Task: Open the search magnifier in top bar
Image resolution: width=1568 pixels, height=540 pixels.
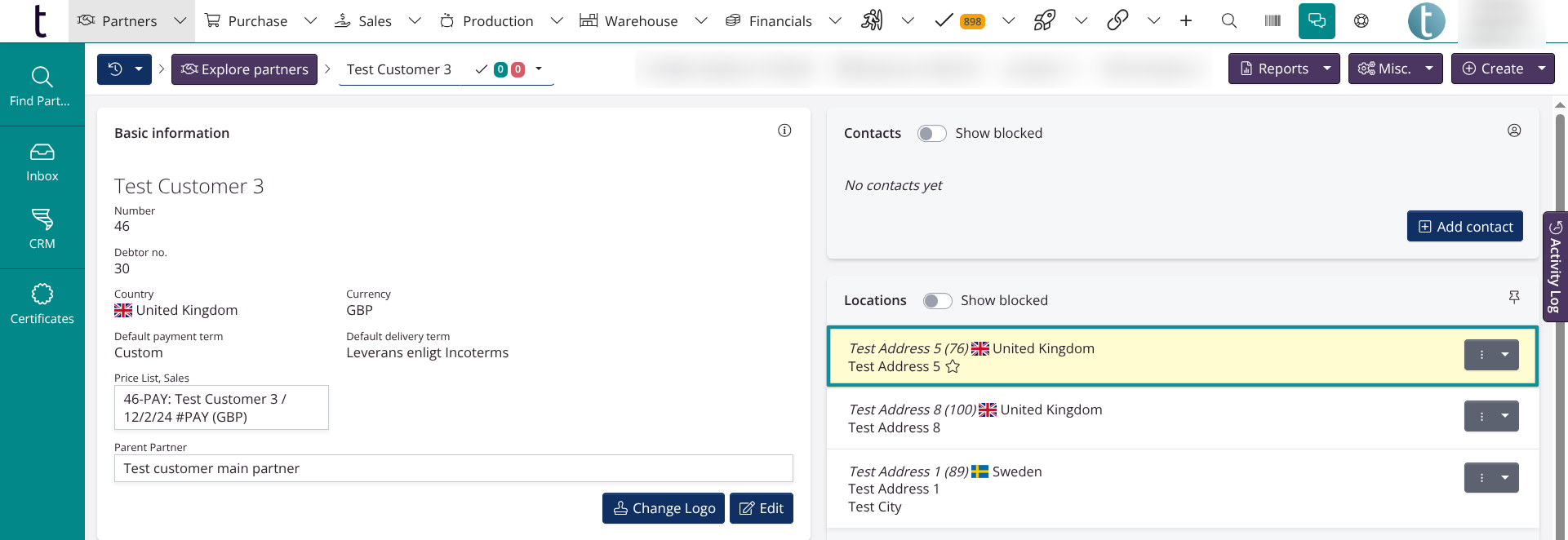Action: 1228,21
